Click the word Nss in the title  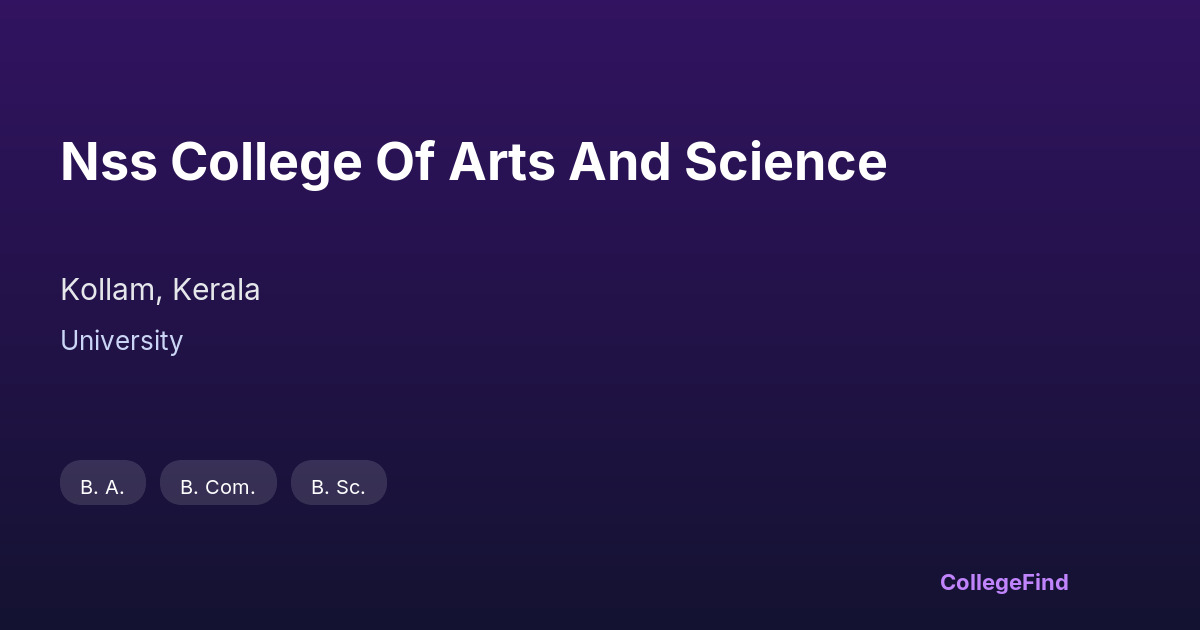[108, 162]
